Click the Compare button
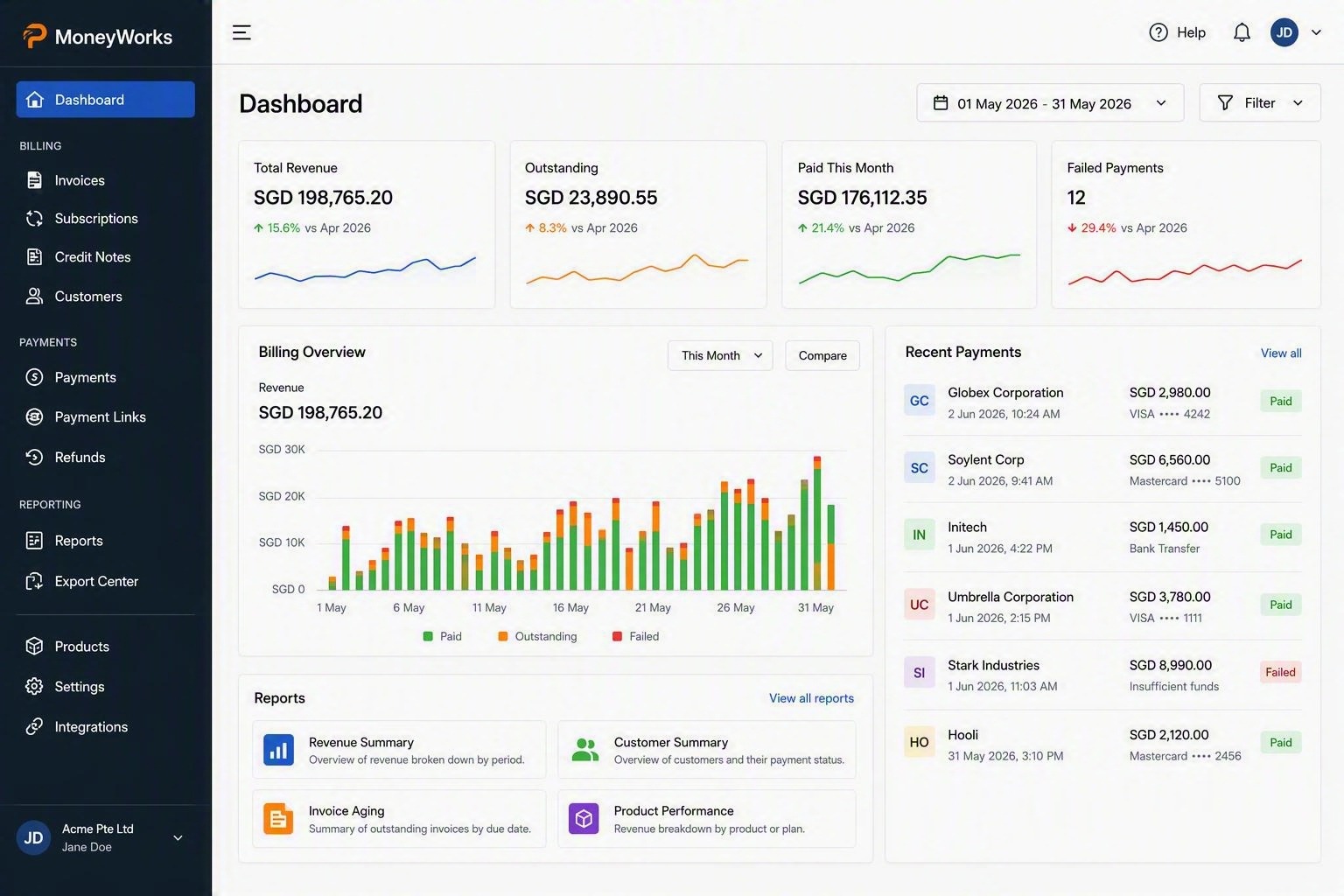The image size is (1344, 896). click(x=822, y=355)
